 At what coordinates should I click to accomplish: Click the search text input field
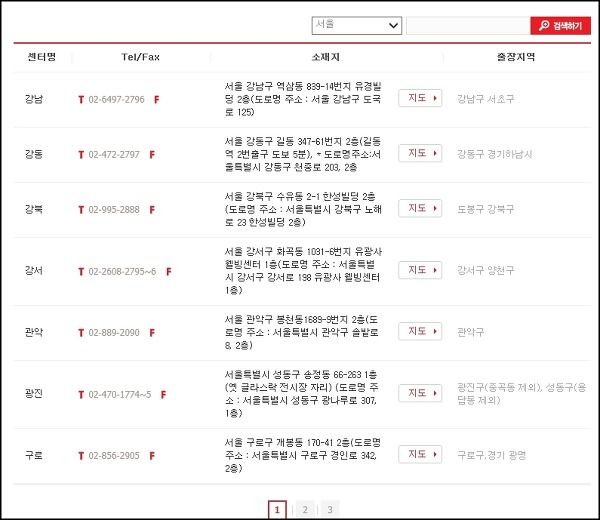[x=468, y=26]
